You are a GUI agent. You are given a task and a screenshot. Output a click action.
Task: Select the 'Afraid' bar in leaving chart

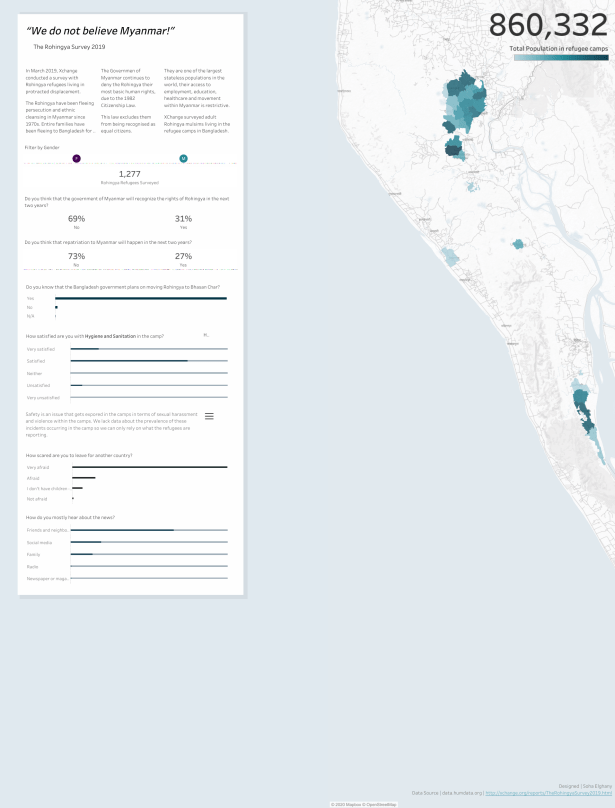84,478
